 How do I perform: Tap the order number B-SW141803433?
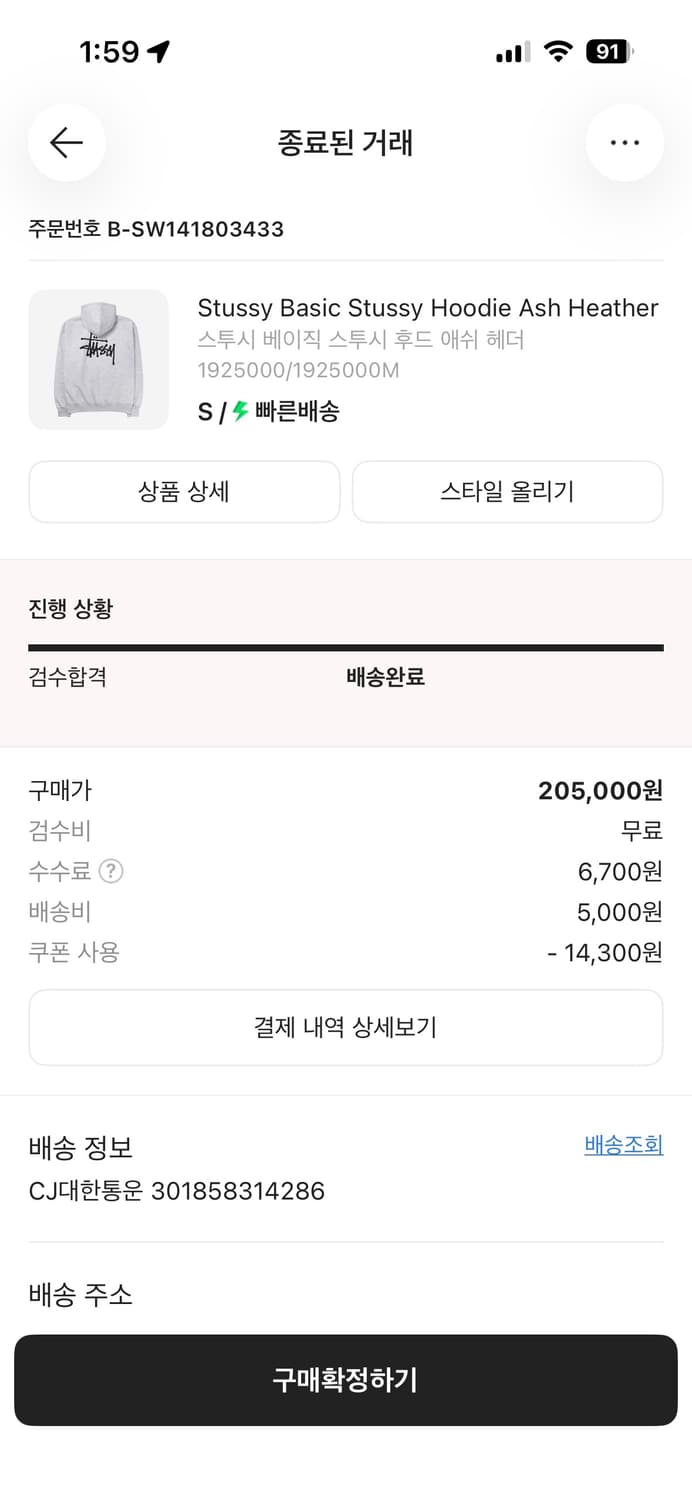click(x=155, y=229)
